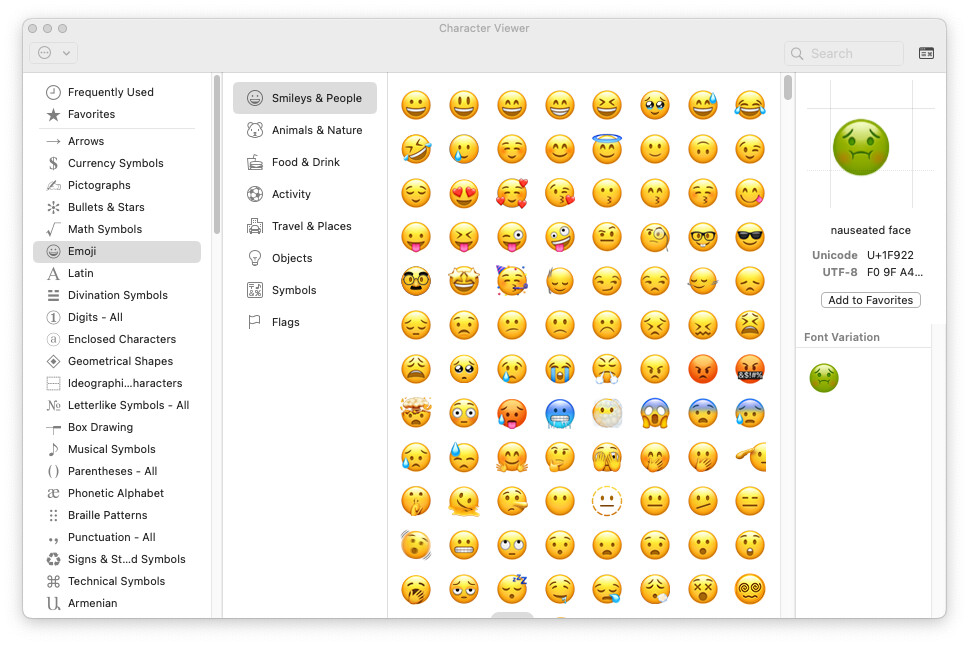
Task: Toggle the compact viewer button beside search
Action: tap(926, 53)
